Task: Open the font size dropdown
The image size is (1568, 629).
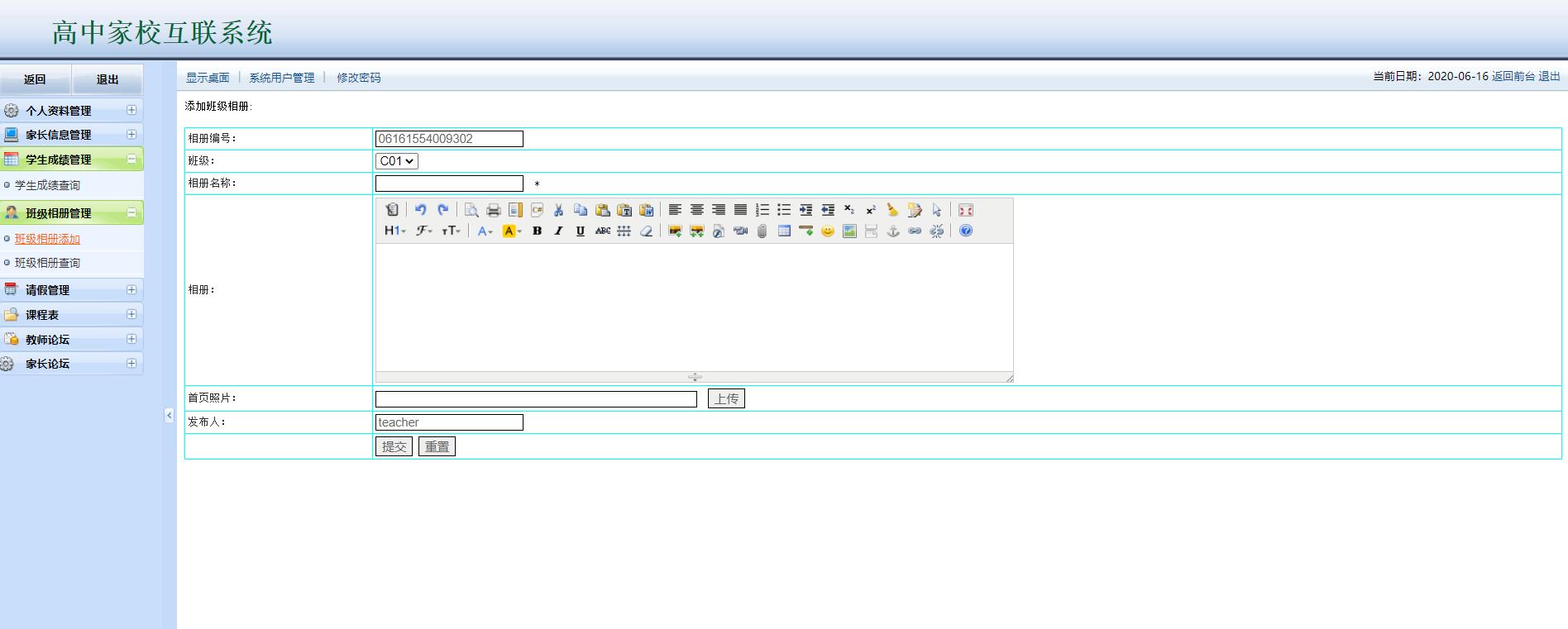Action: coord(451,231)
